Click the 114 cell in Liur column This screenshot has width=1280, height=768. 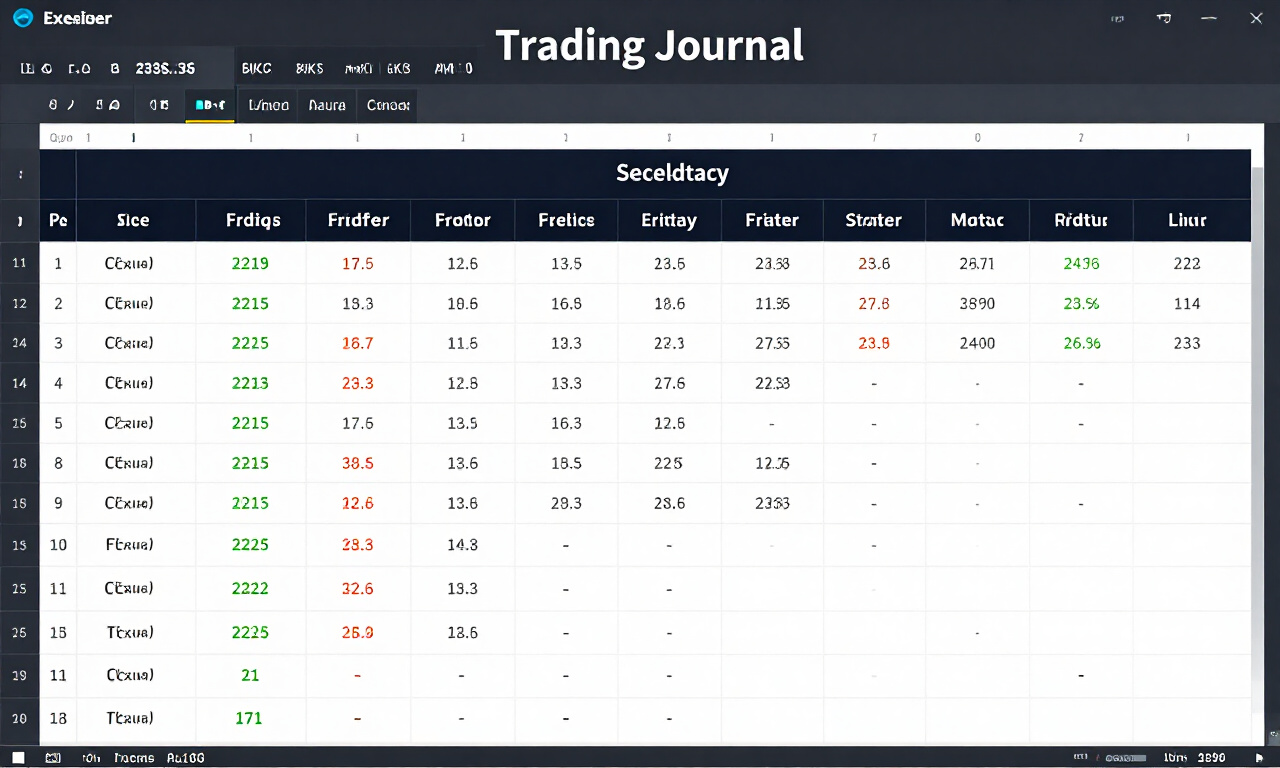pyautogui.click(x=1187, y=304)
